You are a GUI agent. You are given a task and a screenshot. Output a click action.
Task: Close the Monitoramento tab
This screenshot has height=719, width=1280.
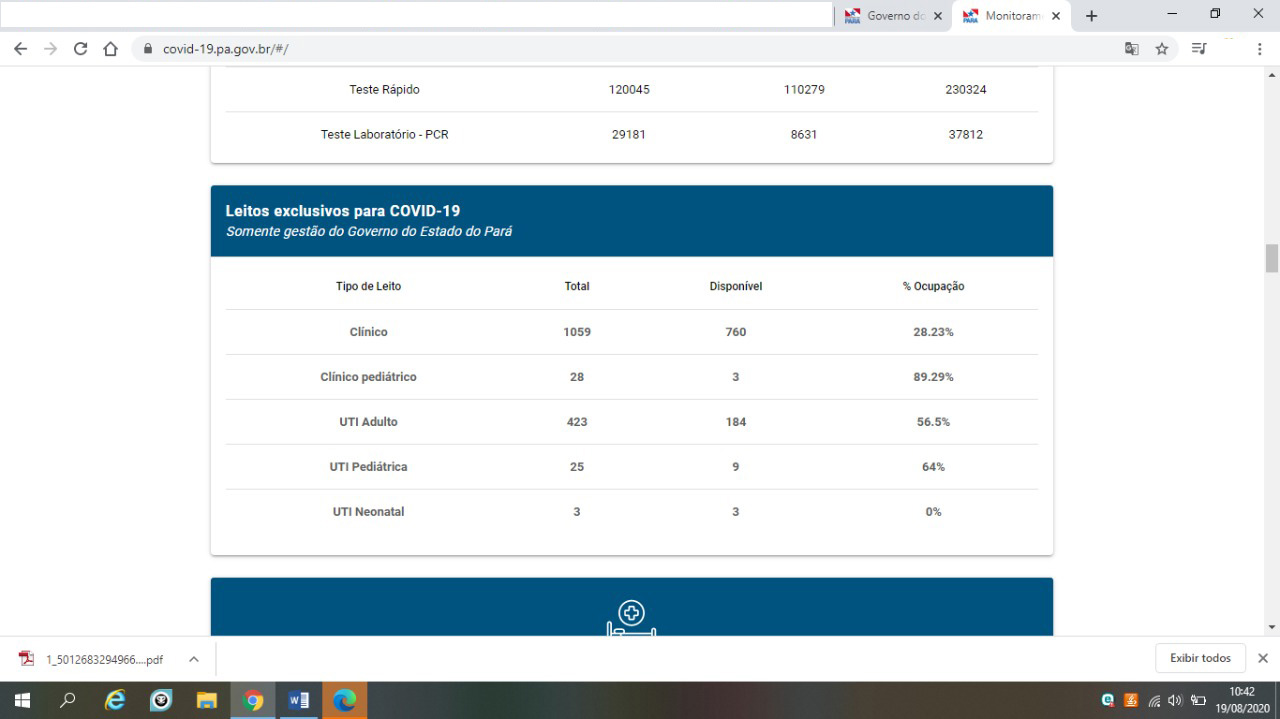pyautogui.click(x=1056, y=16)
